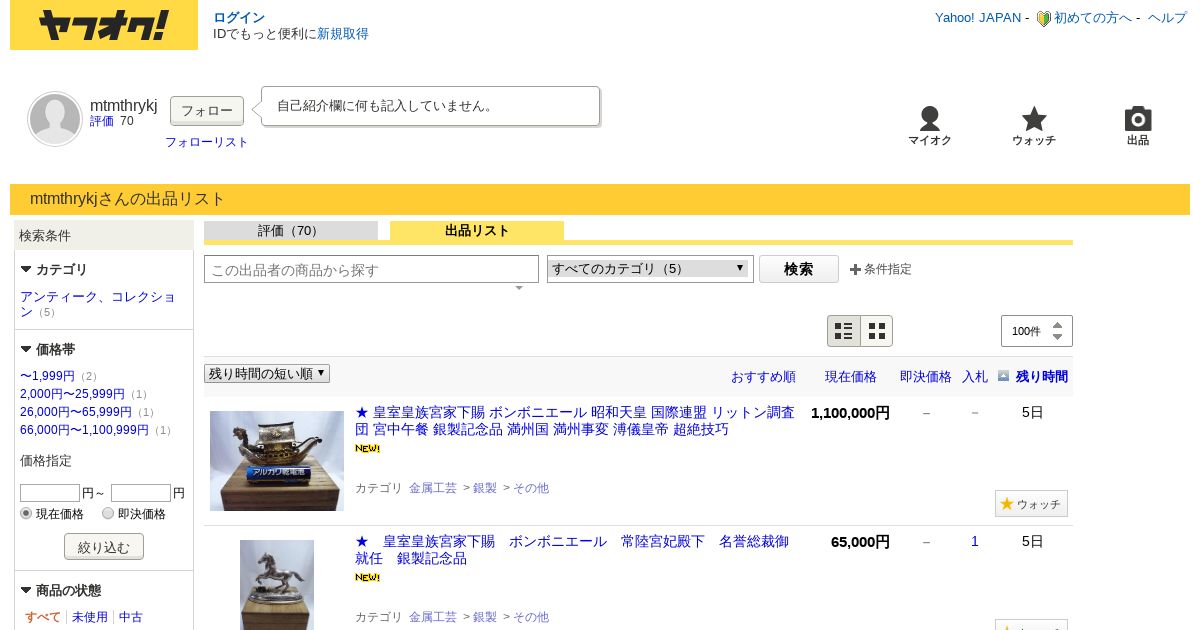The width and height of the screenshot is (1200, 630).
Task: Collapse the 価格帯 section
Action: tap(26, 349)
